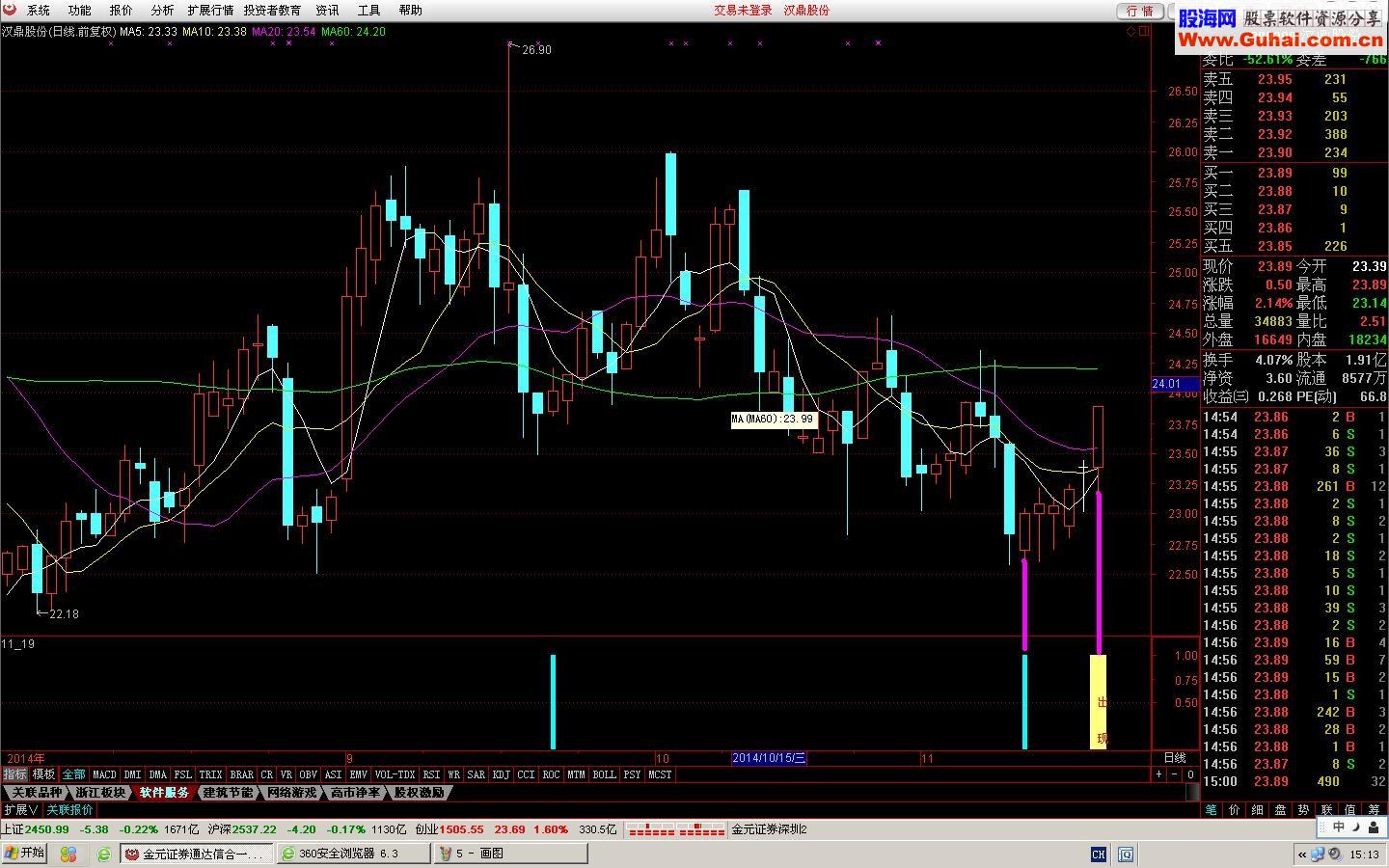The height and width of the screenshot is (868, 1389).
Task: Open the Windows 开始 start button
Action: point(24,853)
